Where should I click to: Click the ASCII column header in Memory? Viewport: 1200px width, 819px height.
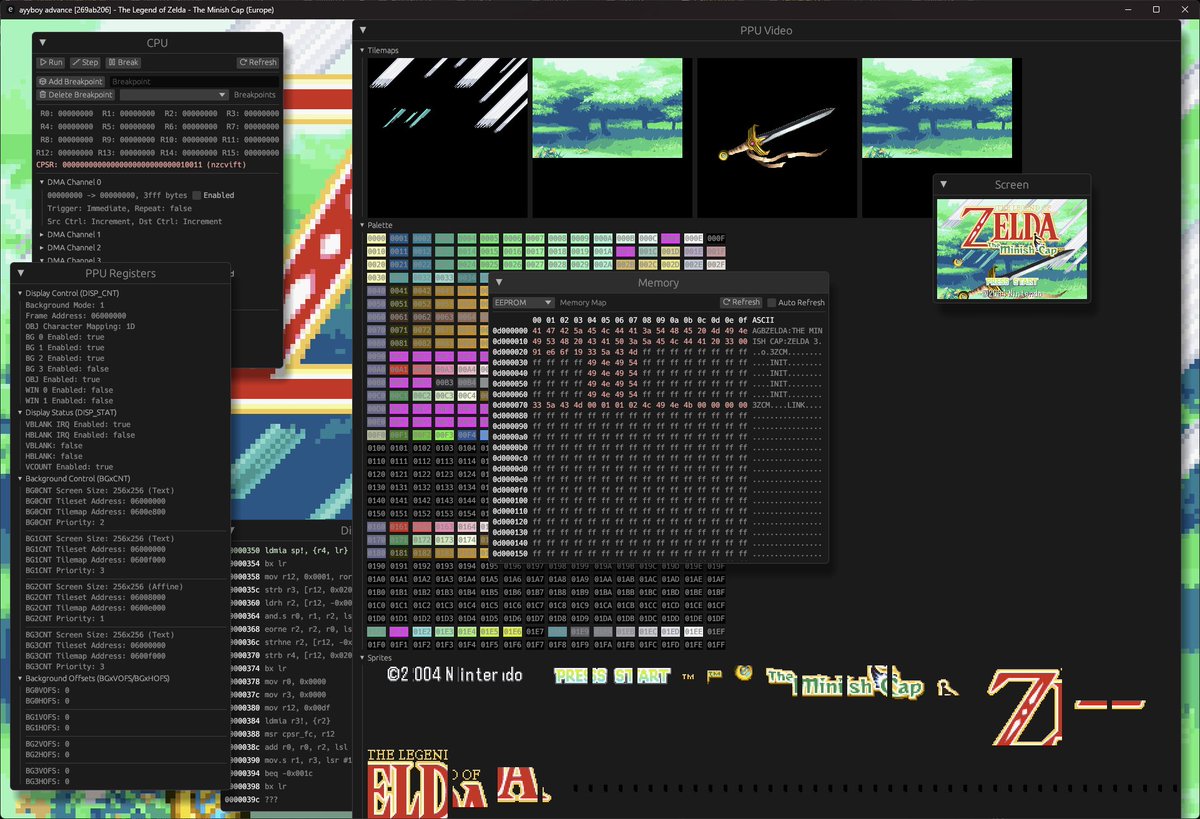pyautogui.click(x=763, y=319)
